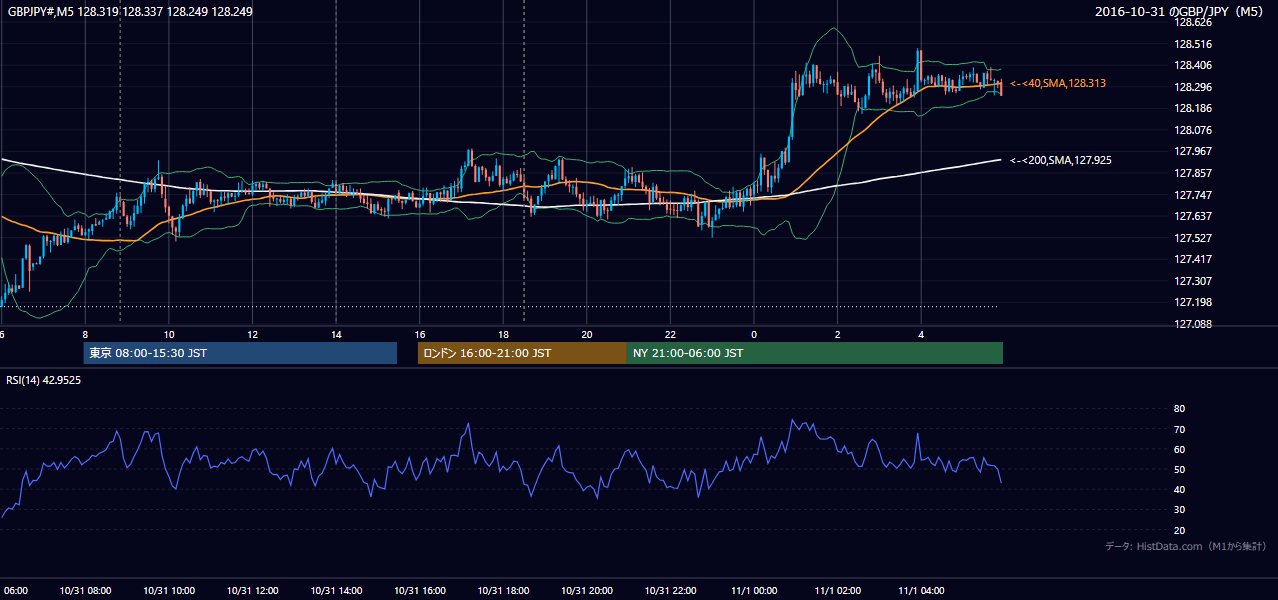Click bottom time label 10/31 08:00
The width and height of the screenshot is (1278, 600).
point(85,591)
